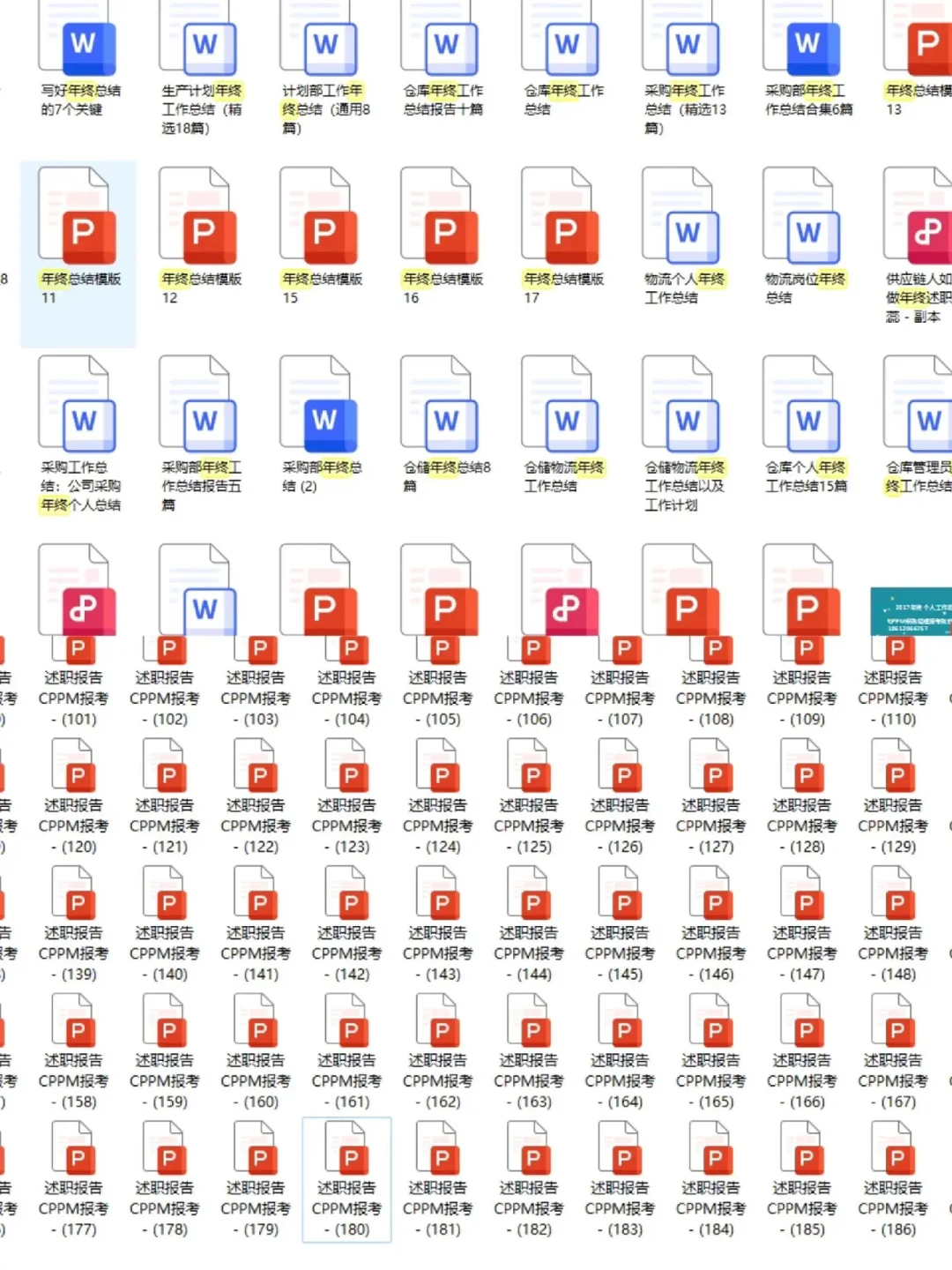The image size is (952, 1270).
Task: Select the Word icon of 物流岗位年终总结
Action: [802, 216]
